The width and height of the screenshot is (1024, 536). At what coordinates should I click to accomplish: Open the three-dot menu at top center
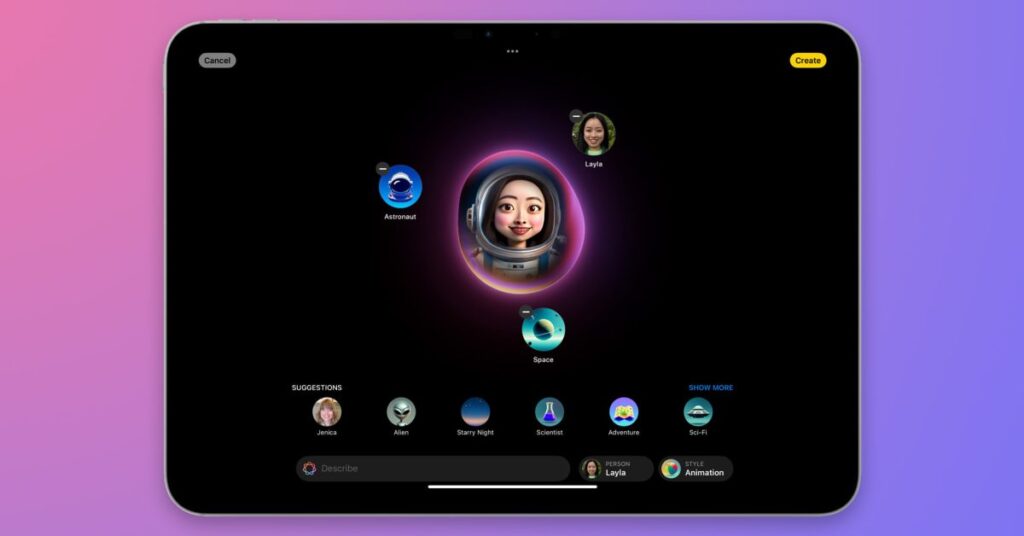tap(513, 51)
